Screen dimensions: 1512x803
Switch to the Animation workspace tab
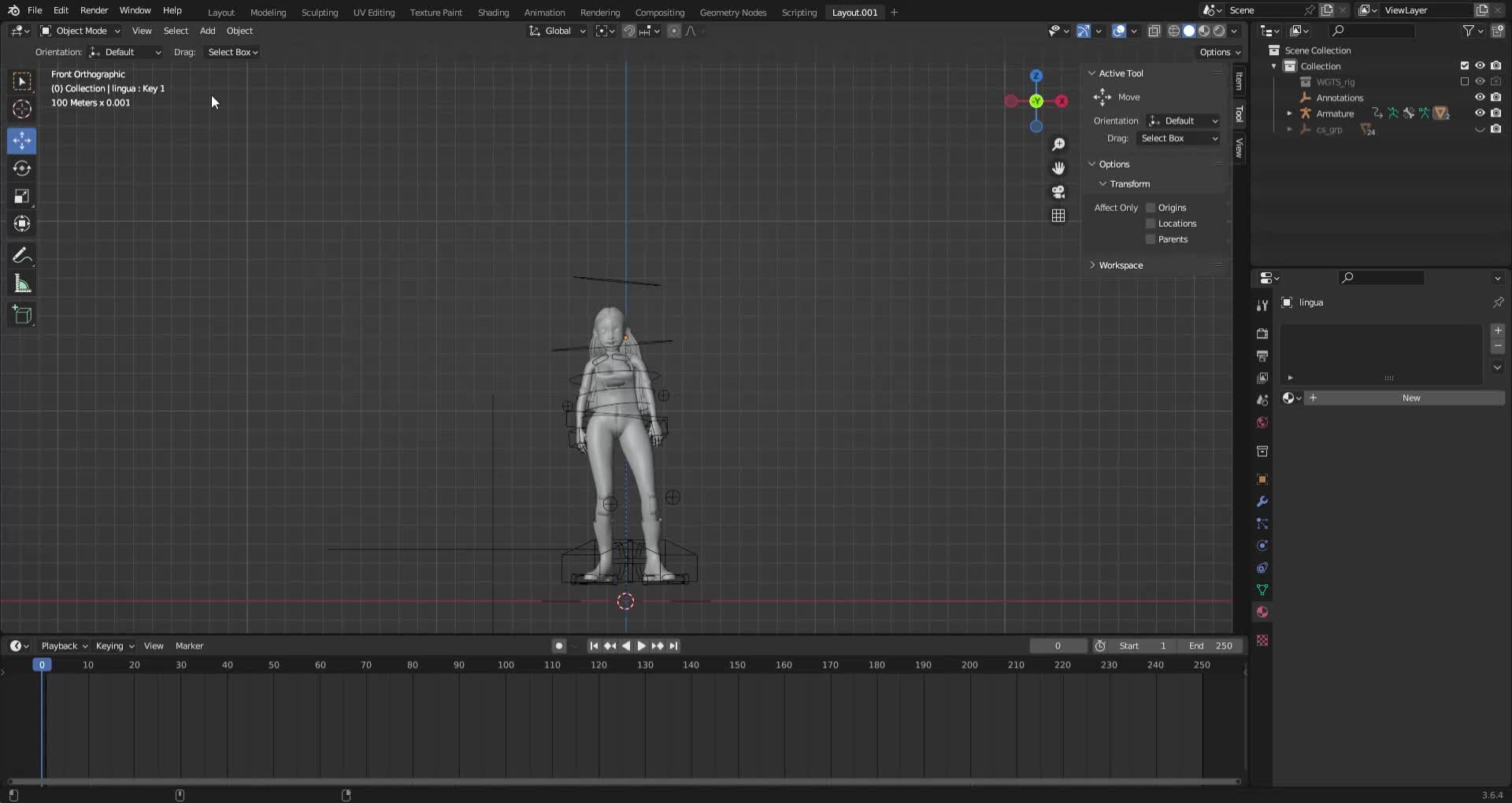(x=544, y=12)
